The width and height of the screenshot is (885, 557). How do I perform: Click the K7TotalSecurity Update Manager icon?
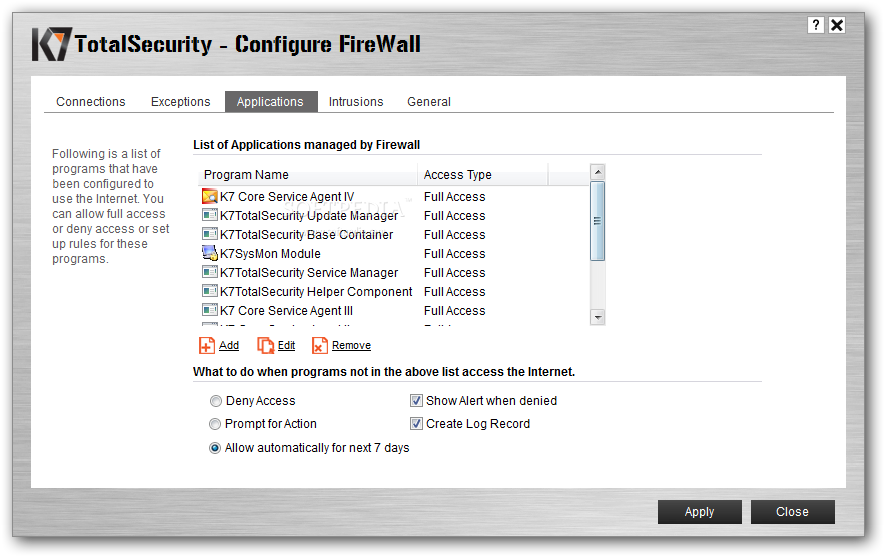click(x=210, y=215)
